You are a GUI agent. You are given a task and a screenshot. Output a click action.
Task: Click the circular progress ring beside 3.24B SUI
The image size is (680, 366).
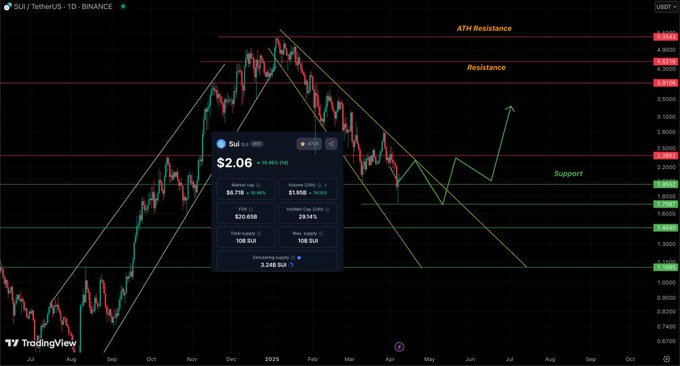(291, 265)
